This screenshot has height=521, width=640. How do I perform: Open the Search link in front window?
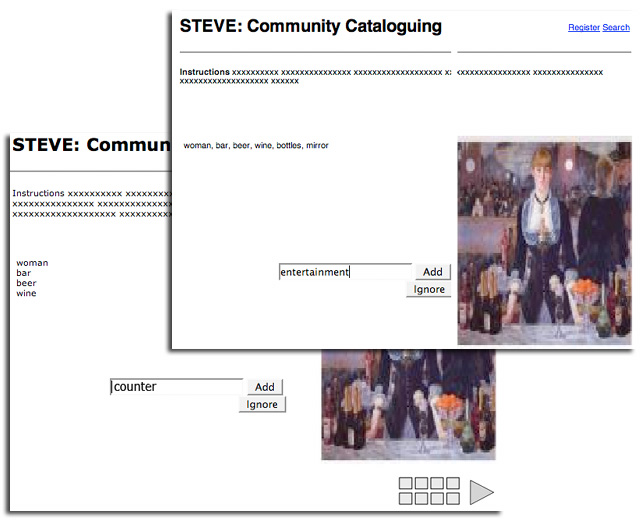(616, 27)
